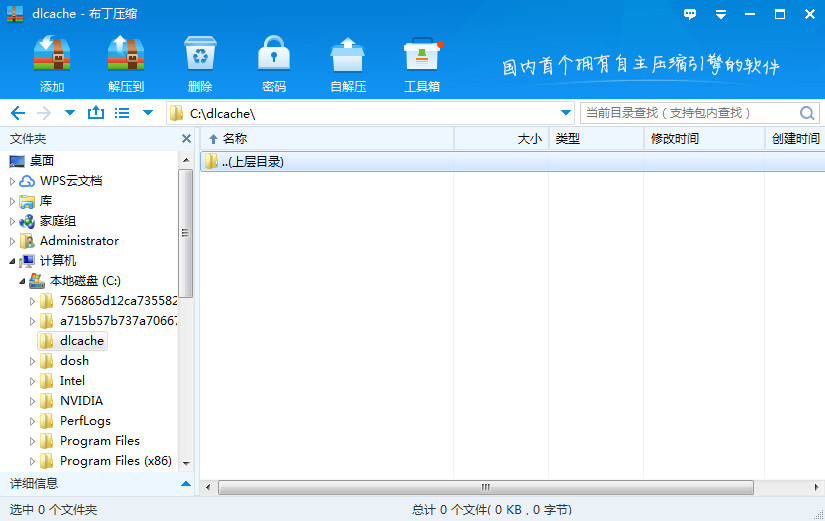The image size is (825, 521).
Task: Select the Intel folder
Action: click(72, 381)
